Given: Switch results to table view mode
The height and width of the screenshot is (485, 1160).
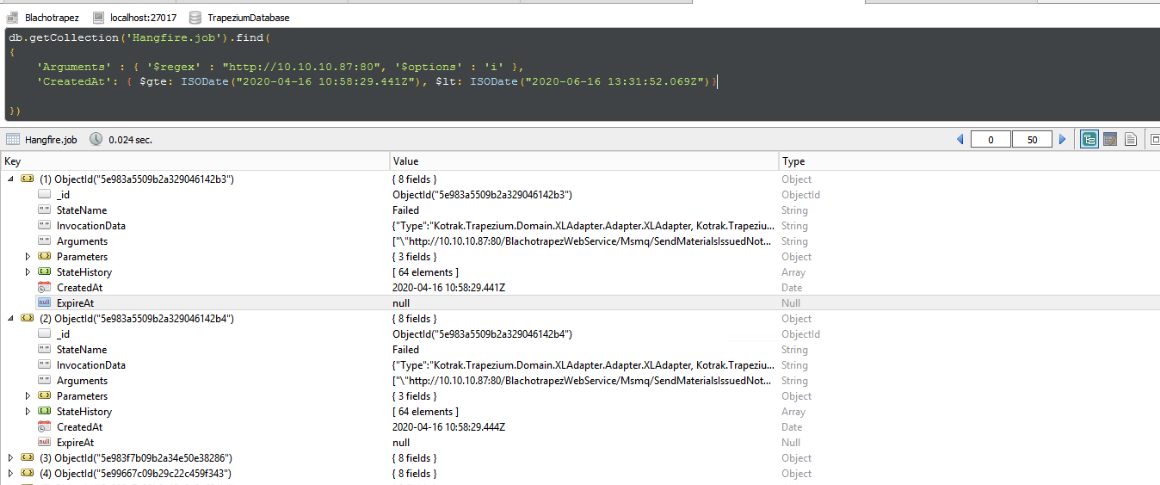Looking at the screenshot, I should point(1110,139).
